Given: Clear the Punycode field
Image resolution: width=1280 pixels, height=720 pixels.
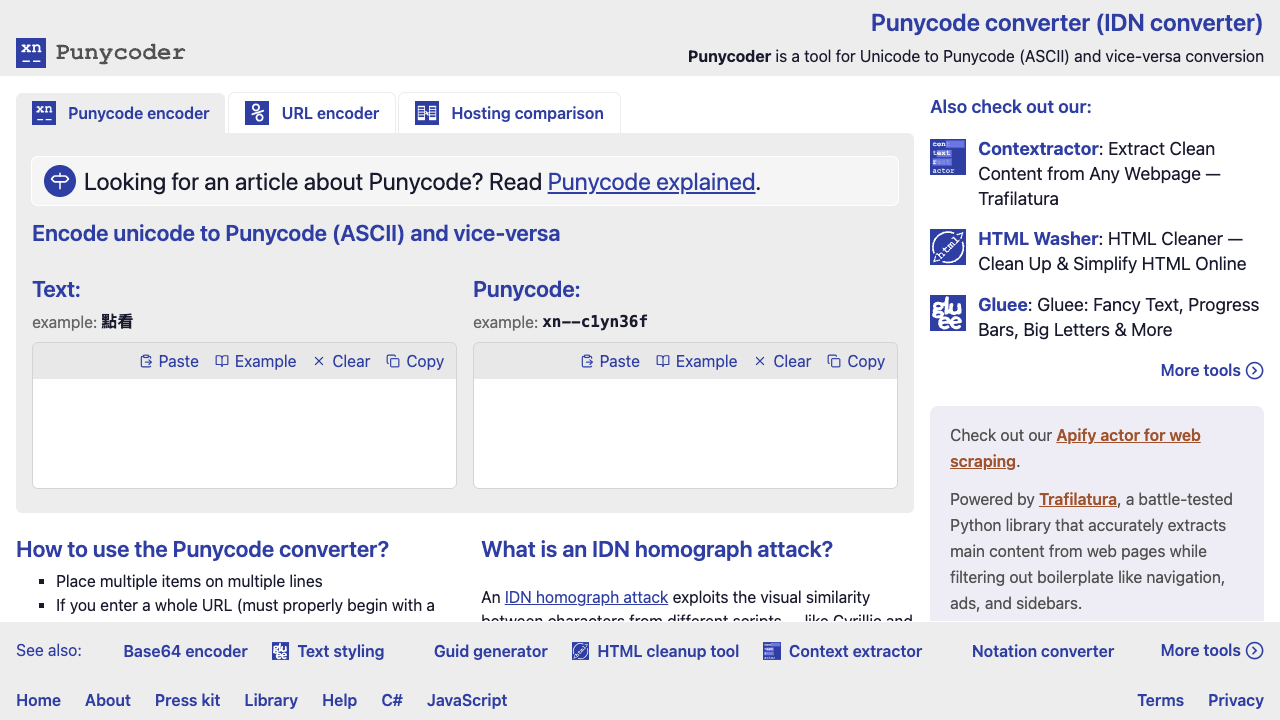Looking at the screenshot, I should 782,361.
